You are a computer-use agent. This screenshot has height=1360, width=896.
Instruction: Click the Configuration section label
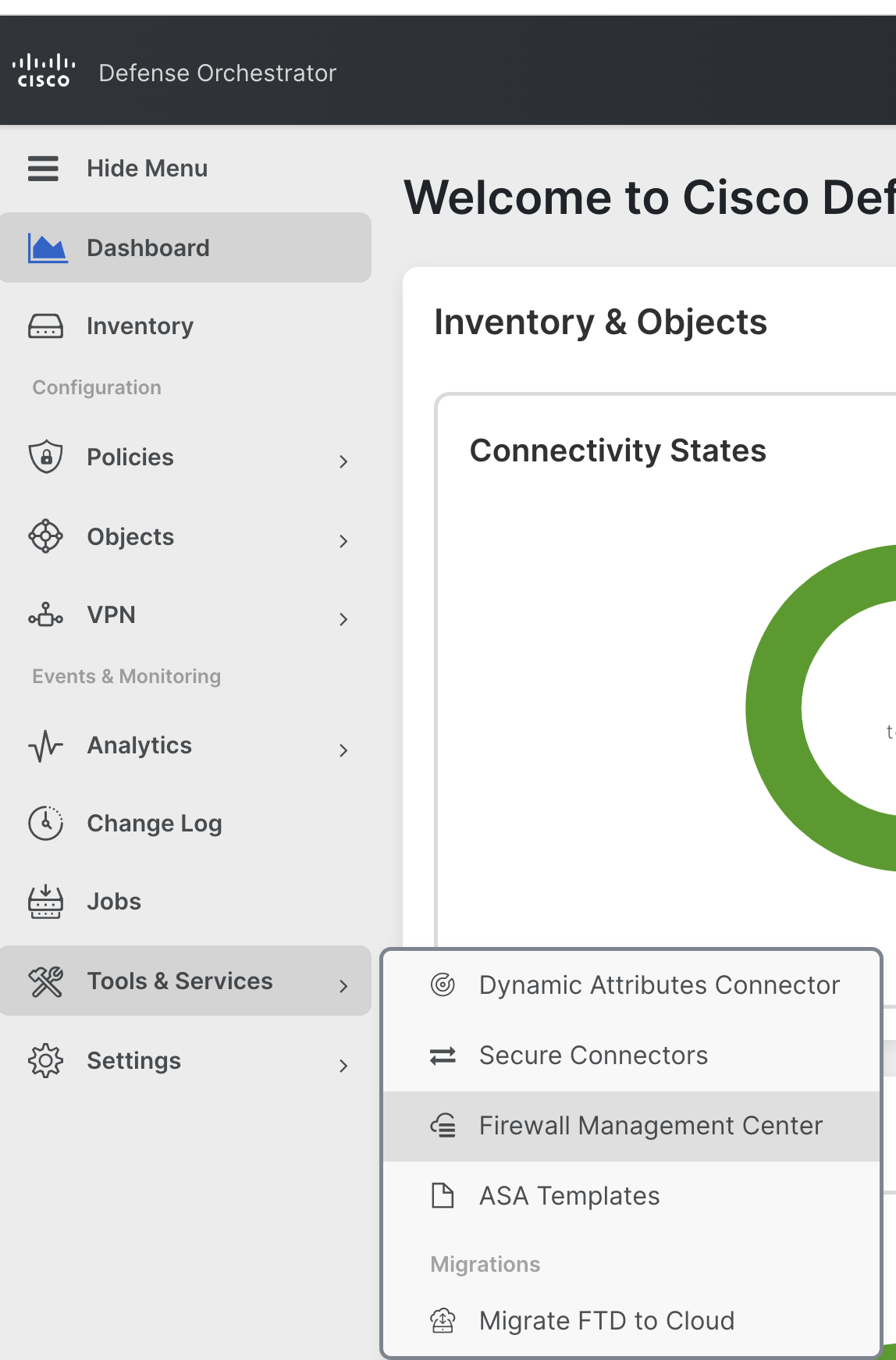click(97, 387)
